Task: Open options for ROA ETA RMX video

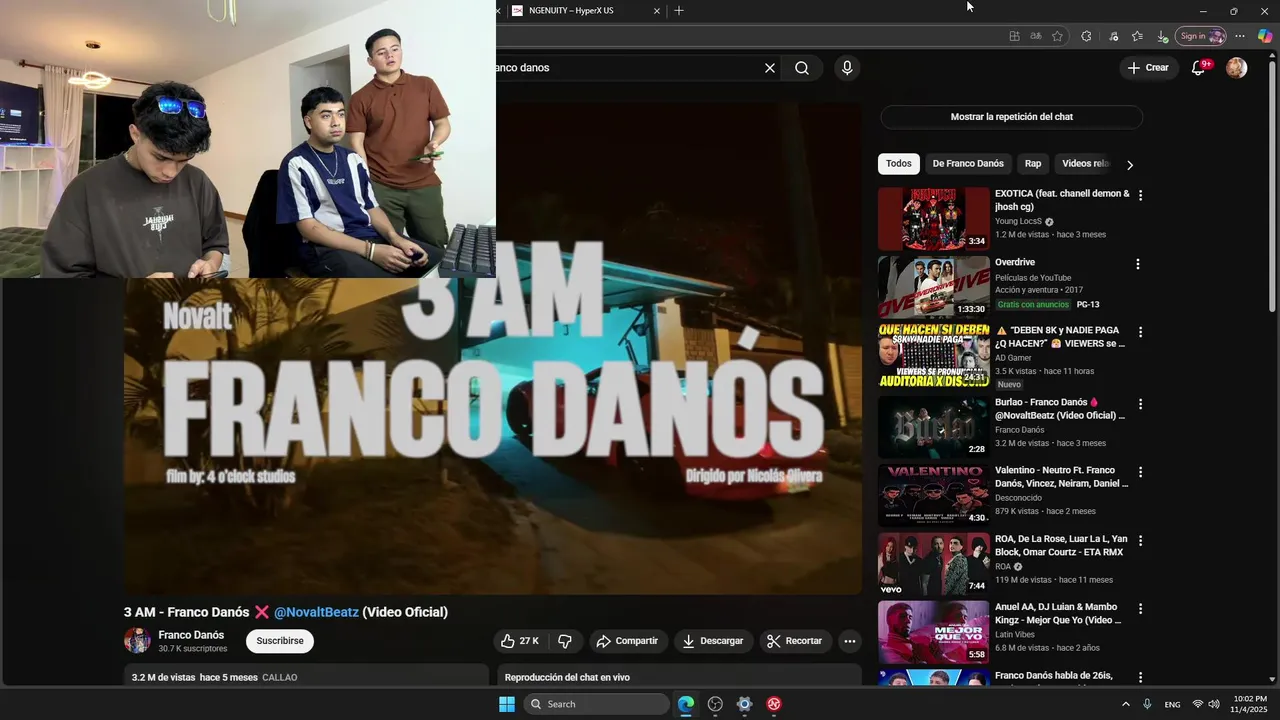Action: coord(1140,540)
